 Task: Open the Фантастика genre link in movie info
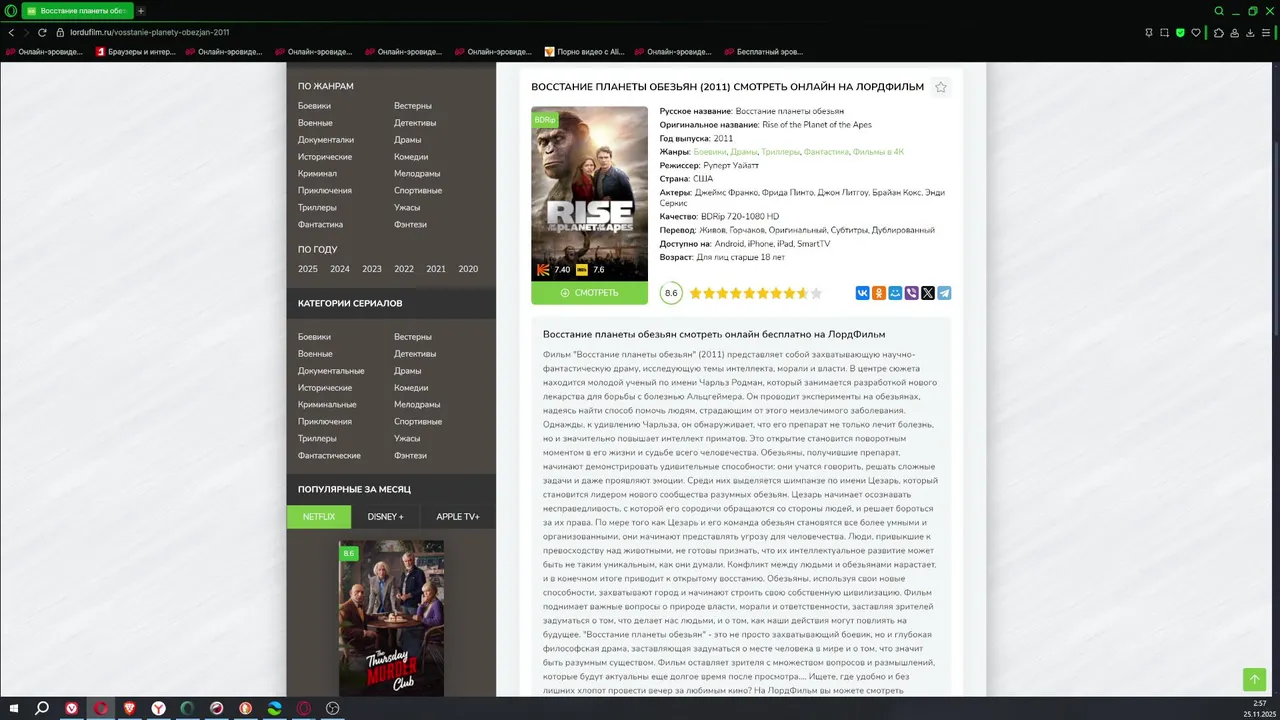[x=826, y=152]
